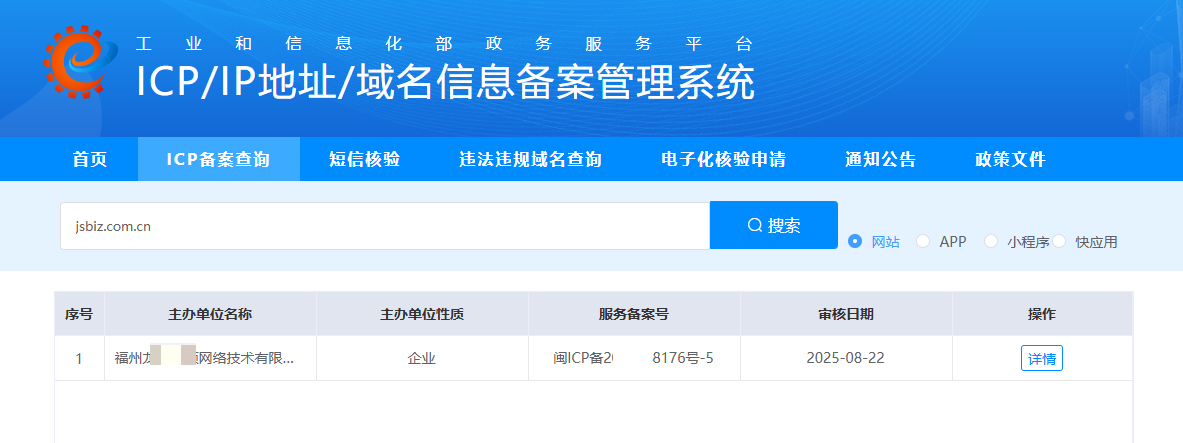Click the 企业 cell in row 1
Viewport: 1183px width, 443px height.
422,358
